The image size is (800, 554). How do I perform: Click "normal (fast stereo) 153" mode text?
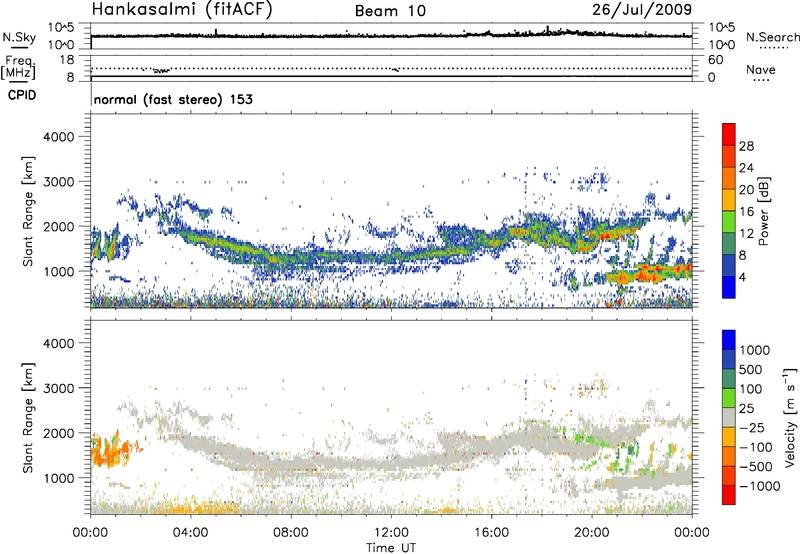(x=173, y=99)
